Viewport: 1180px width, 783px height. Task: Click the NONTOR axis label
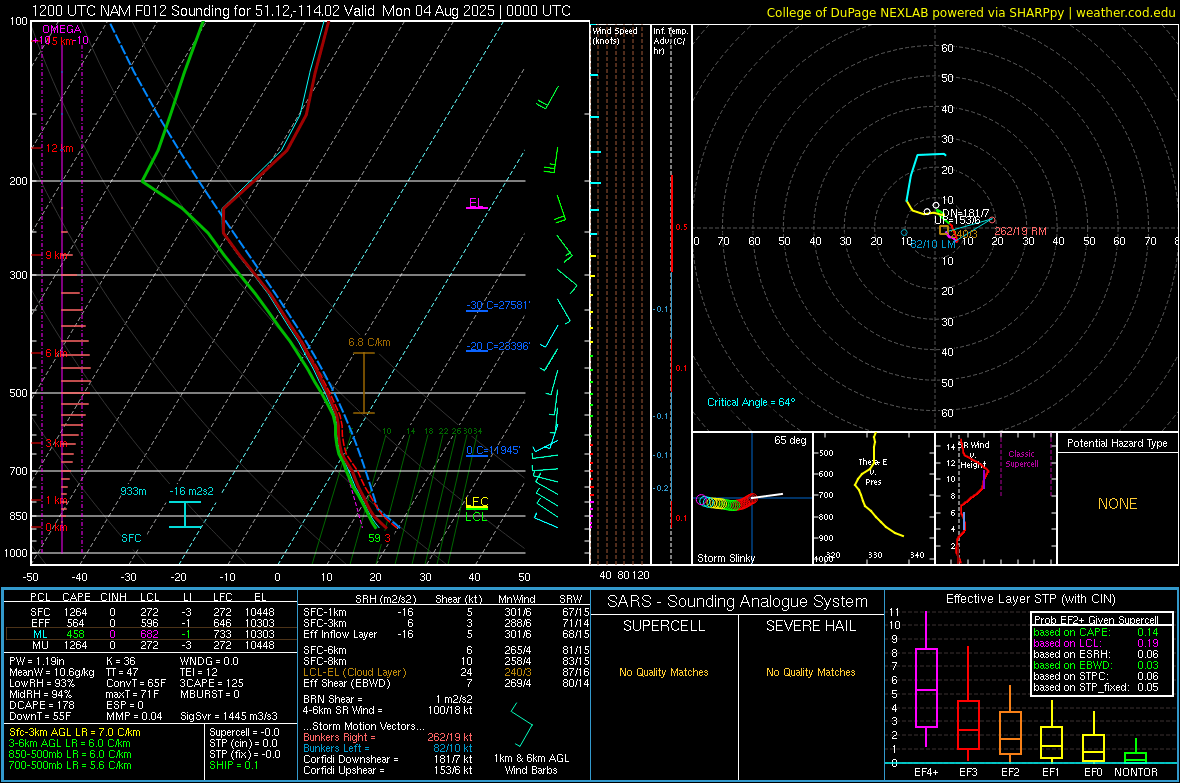click(1136, 772)
